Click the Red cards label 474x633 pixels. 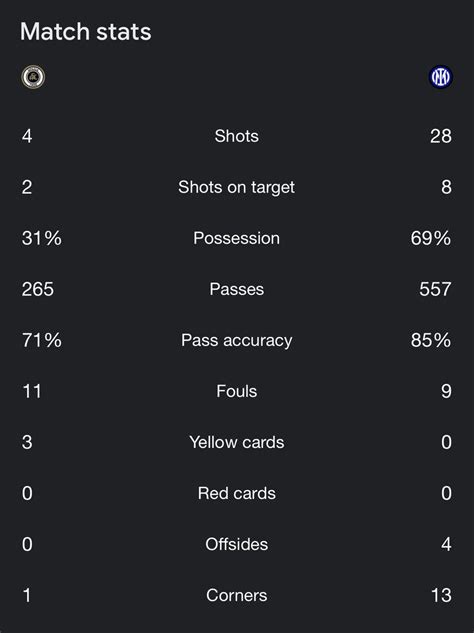[237, 493]
